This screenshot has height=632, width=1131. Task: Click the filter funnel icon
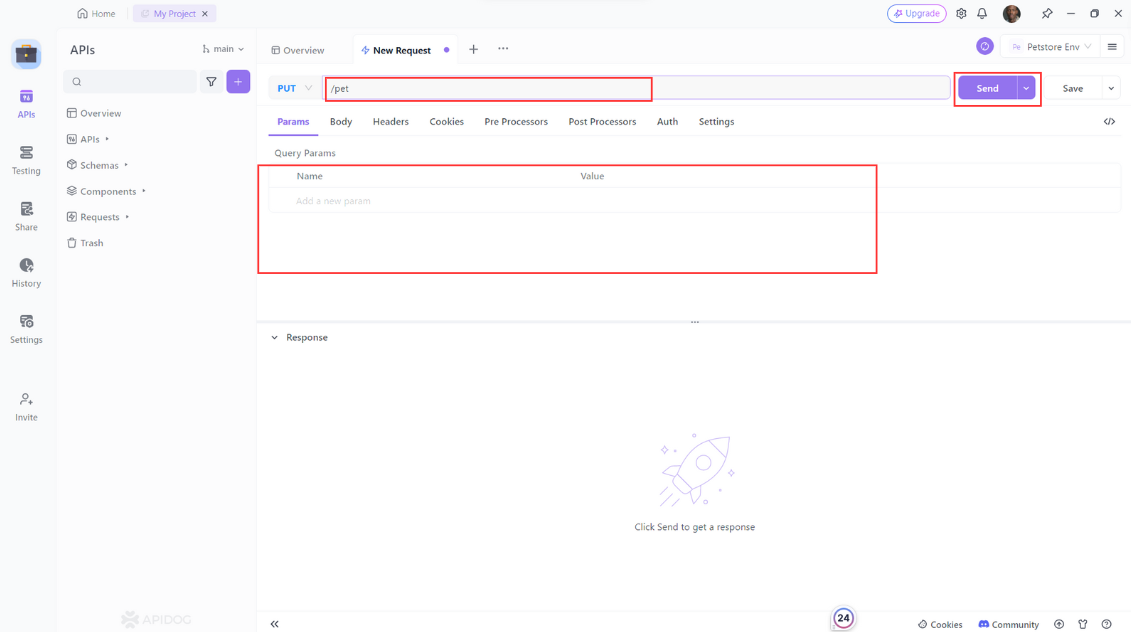pyautogui.click(x=211, y=82)
